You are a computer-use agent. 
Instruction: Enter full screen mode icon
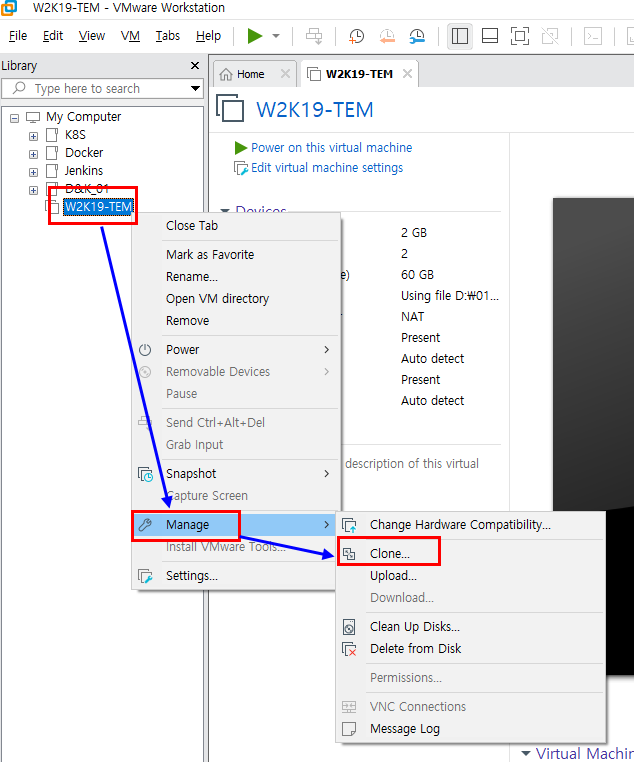click(520, 36)
